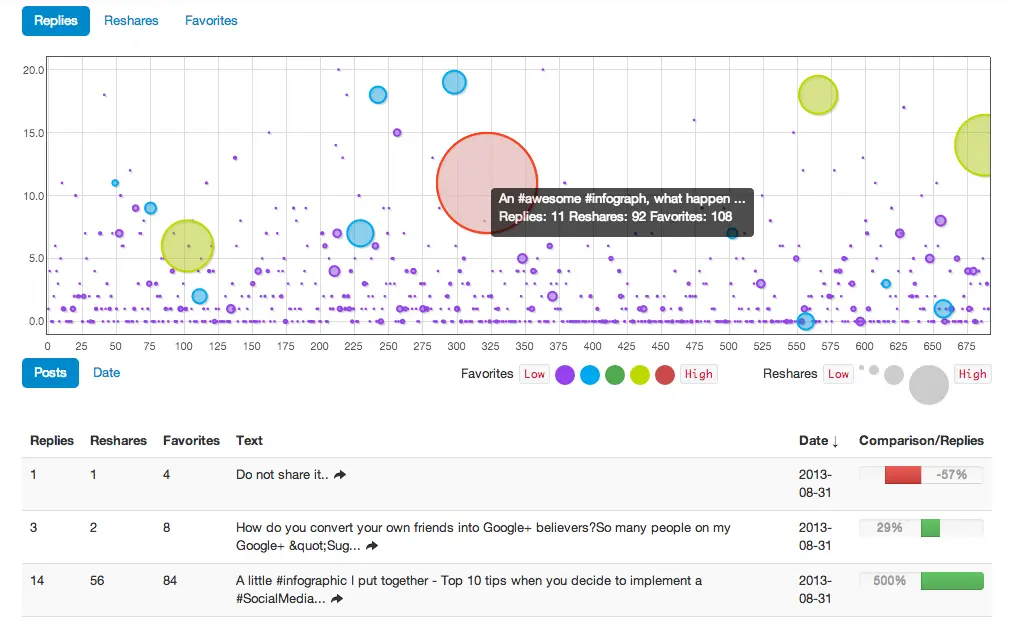Click share arrow on 'Do not share it..' post

(x=340, y=475)
